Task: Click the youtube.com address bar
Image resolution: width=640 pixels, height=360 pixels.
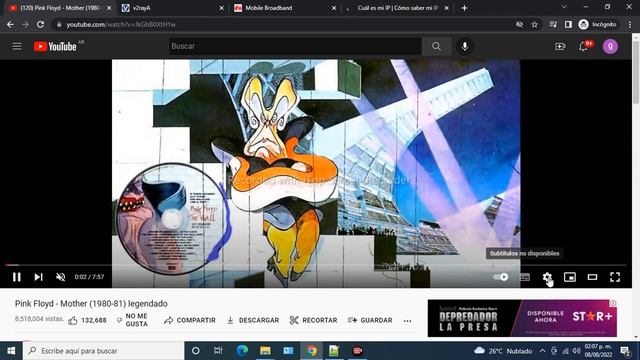Action: [x=286, y=24]
